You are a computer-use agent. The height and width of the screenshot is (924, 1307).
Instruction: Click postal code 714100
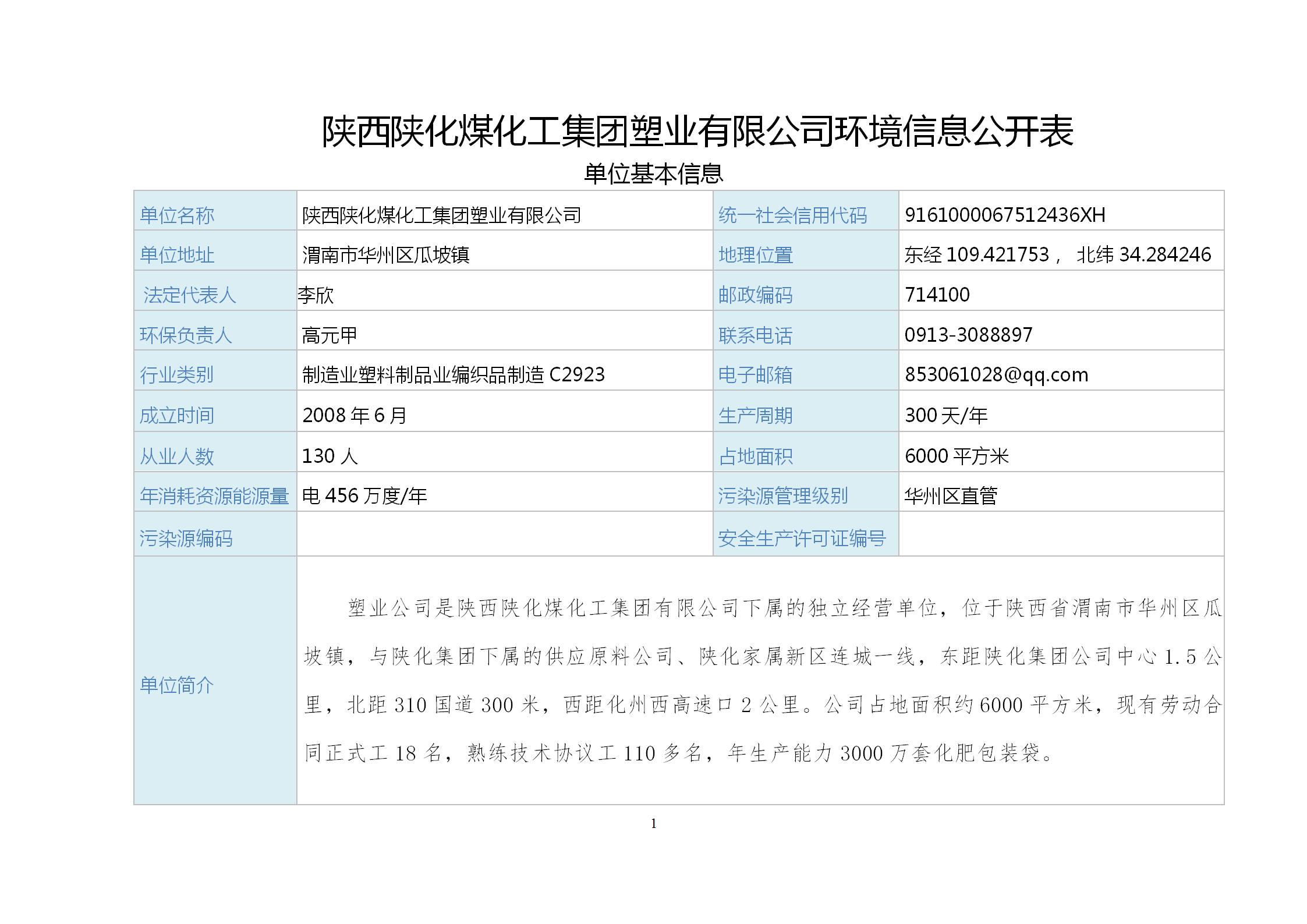937,295
